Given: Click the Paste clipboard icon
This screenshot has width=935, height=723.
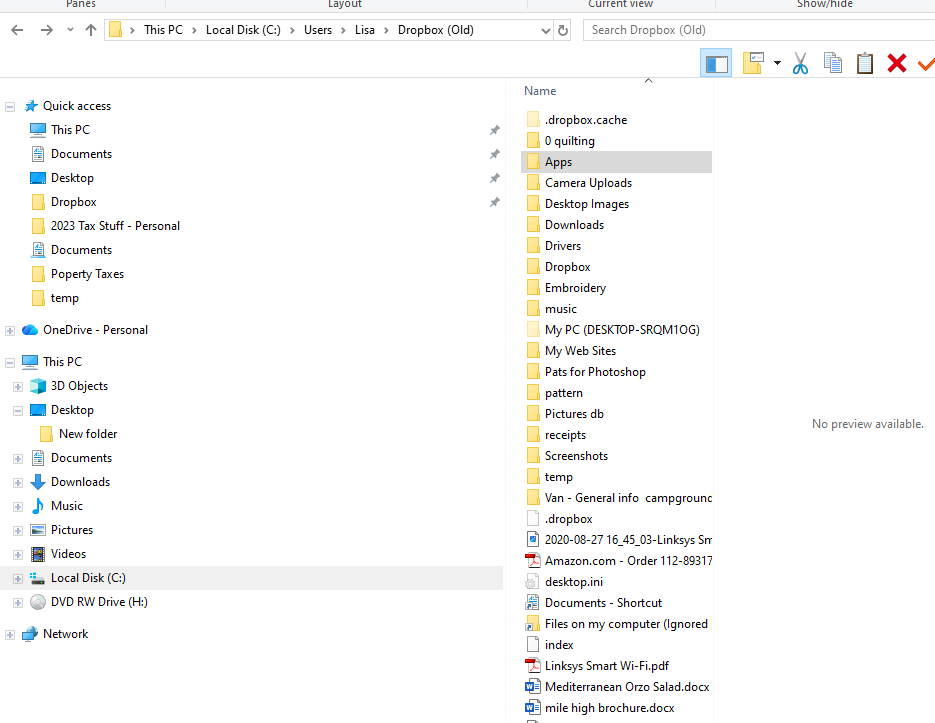Looking at the screenshot, I should [865, 64].
